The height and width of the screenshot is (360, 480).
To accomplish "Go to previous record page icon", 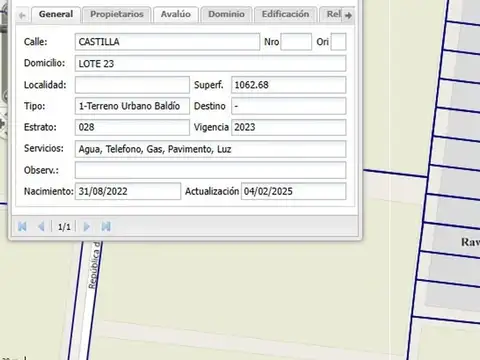I will (x=41, y=227).
